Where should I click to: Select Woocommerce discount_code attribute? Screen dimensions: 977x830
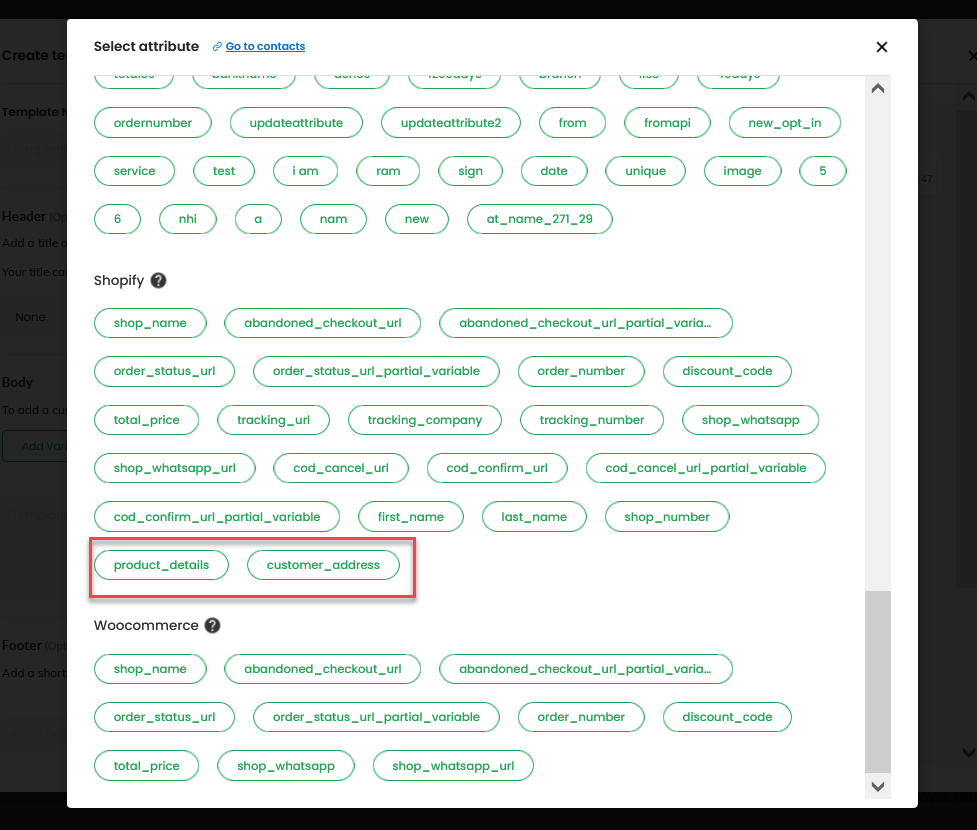pos(727,717)
